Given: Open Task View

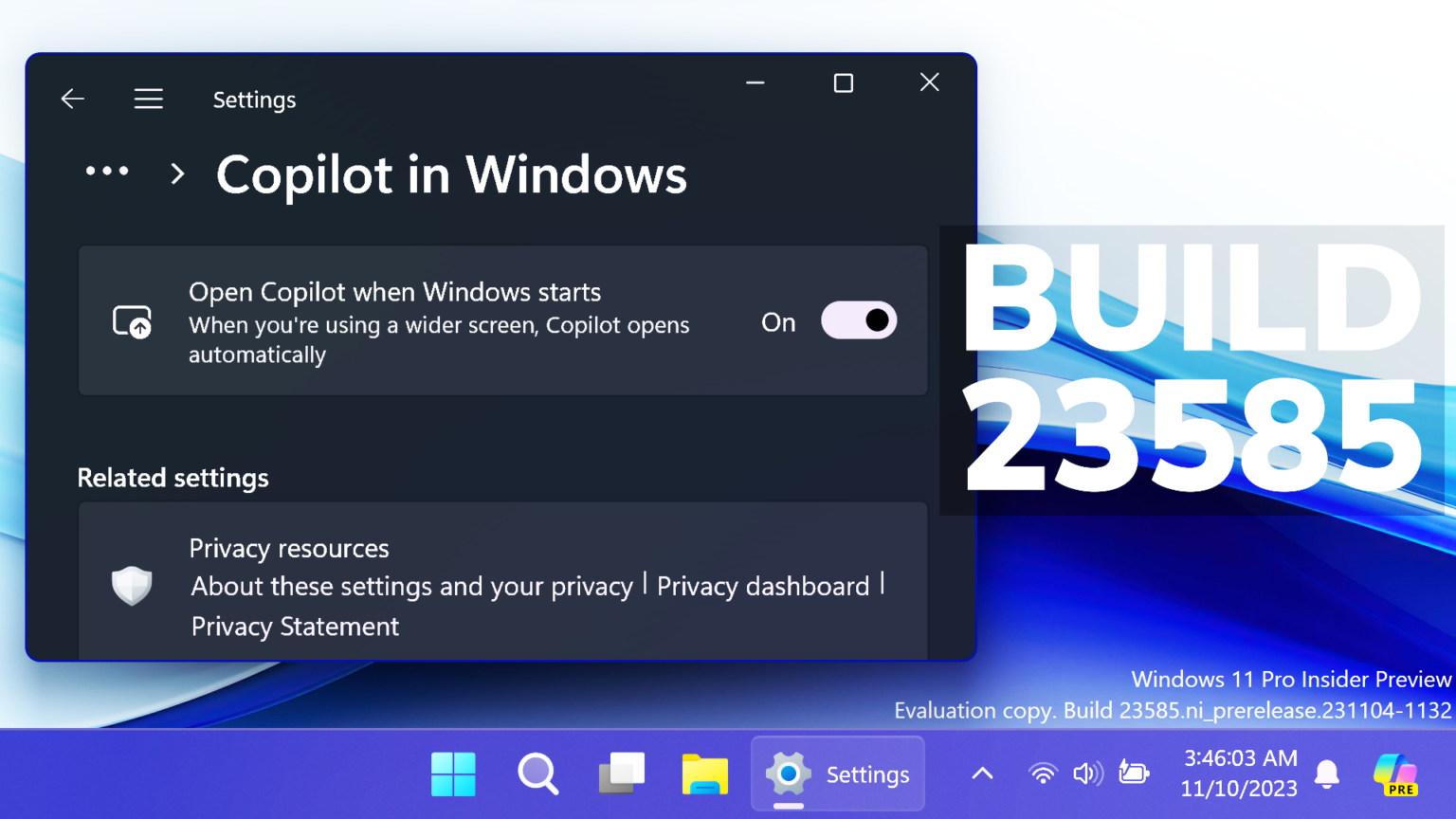Looking at the screenshot, I should (622, 774).
